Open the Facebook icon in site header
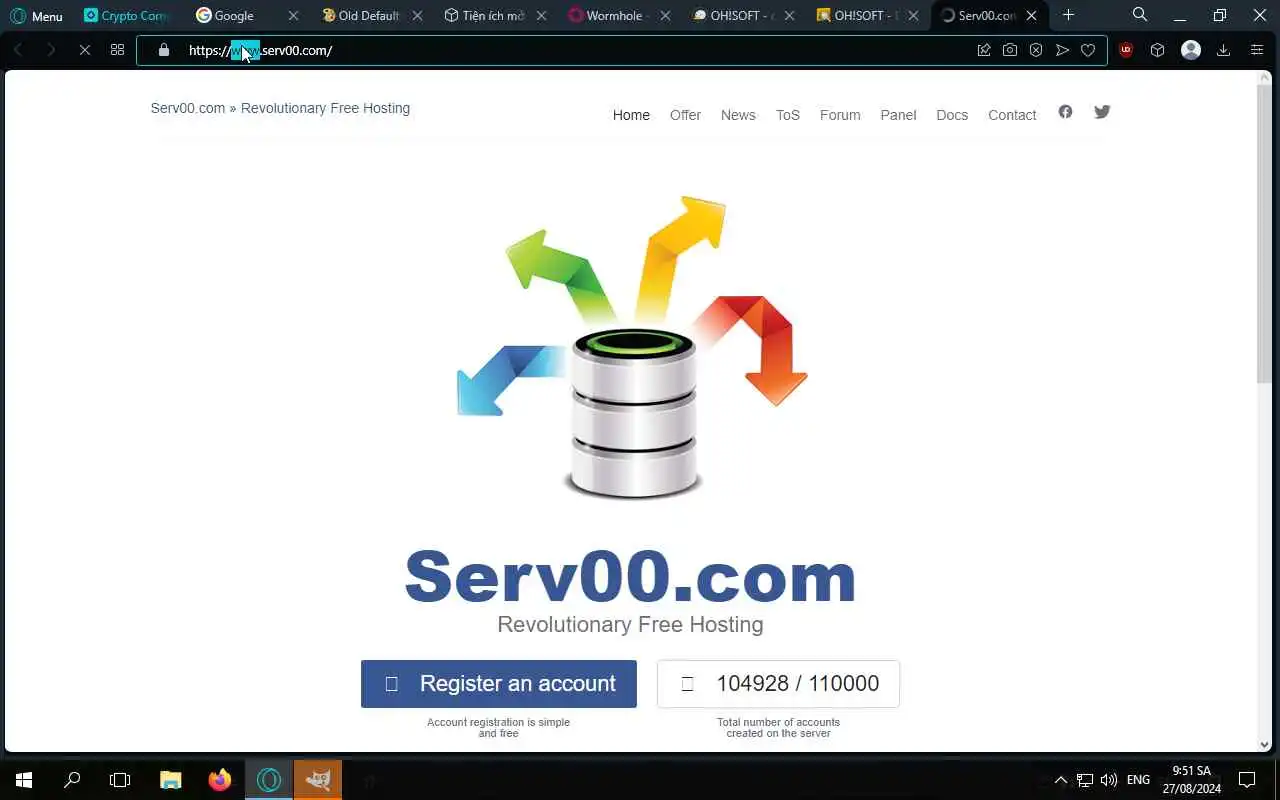 [1065, 112]
